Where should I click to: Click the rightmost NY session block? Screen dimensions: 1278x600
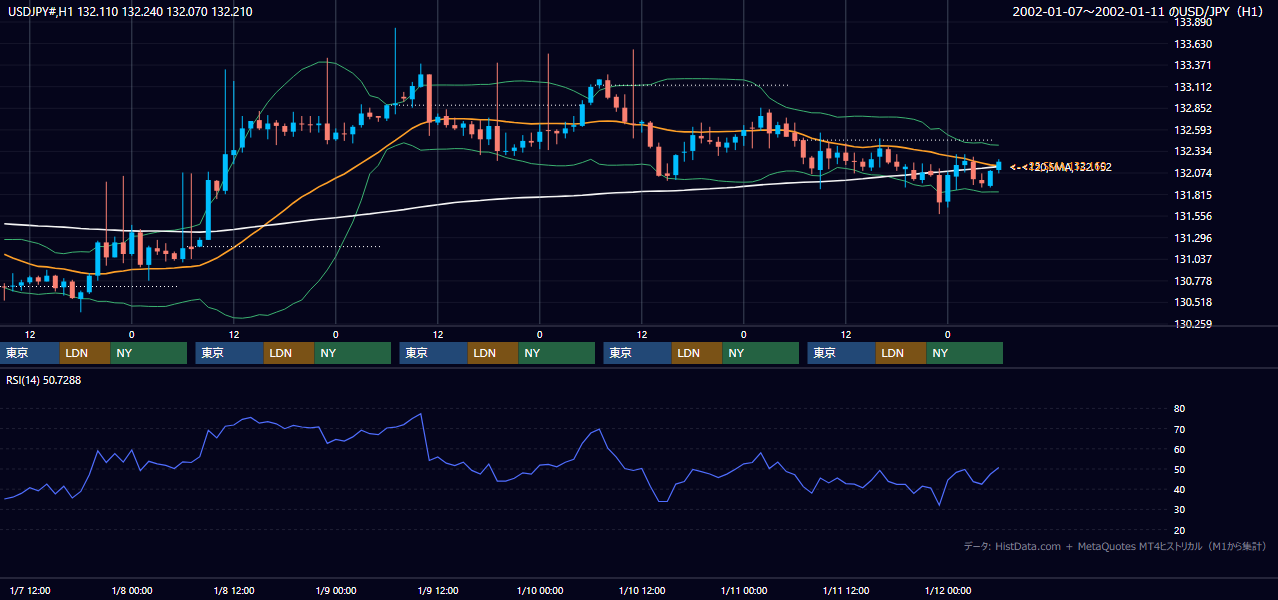click(x=964, y=353)
